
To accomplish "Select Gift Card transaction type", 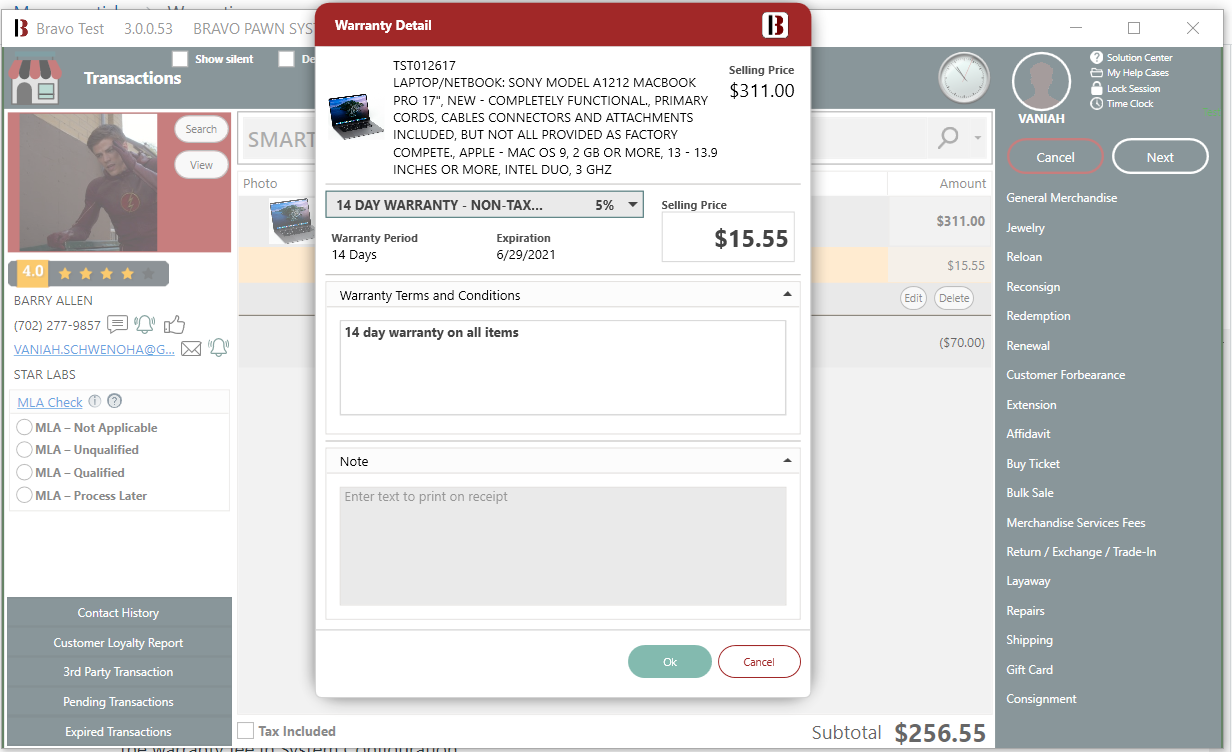I will tap(1029, 670).
